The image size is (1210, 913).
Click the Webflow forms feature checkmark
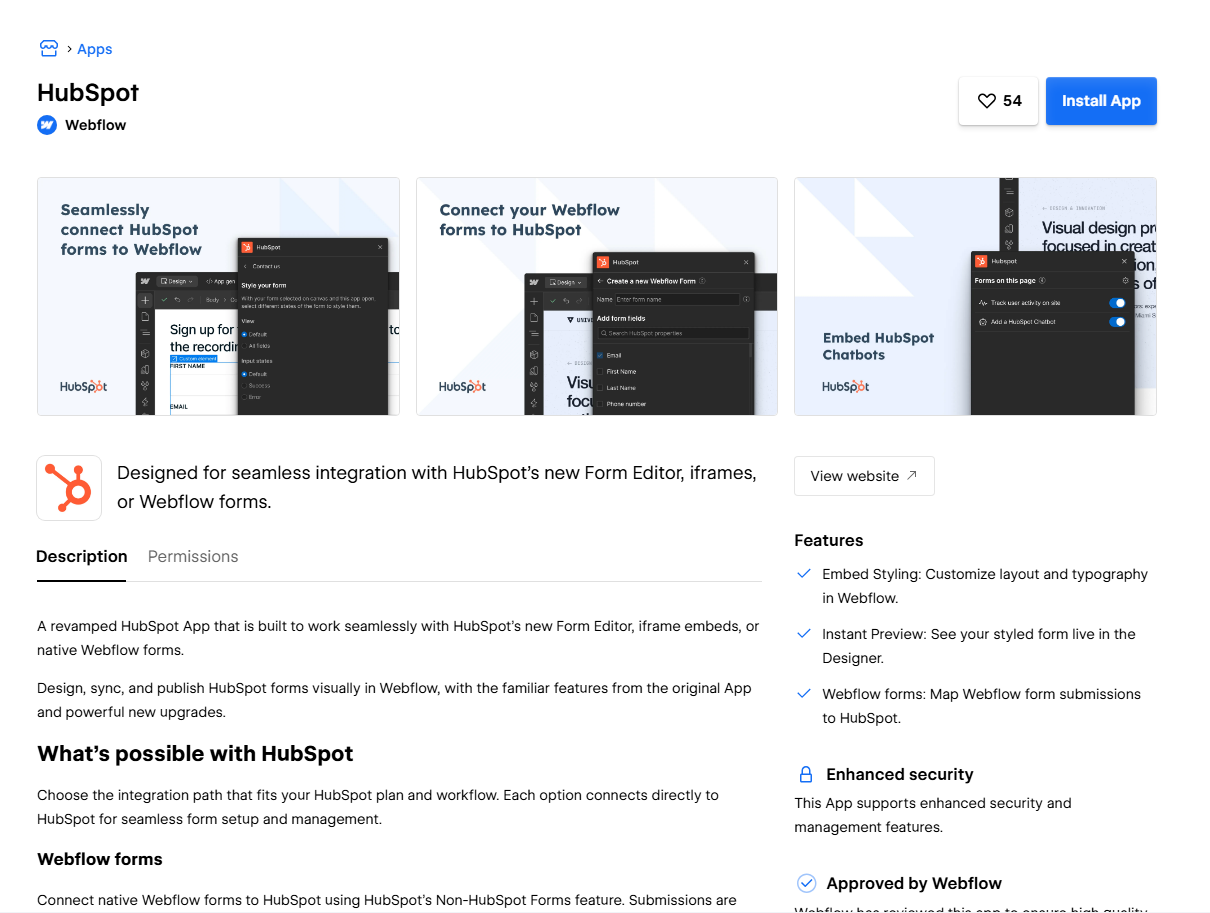[804, 693]
